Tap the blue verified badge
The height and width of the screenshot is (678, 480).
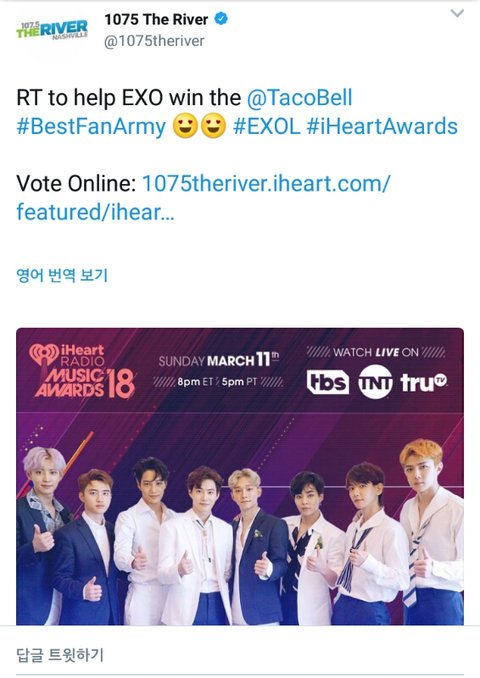click(221, 19)
